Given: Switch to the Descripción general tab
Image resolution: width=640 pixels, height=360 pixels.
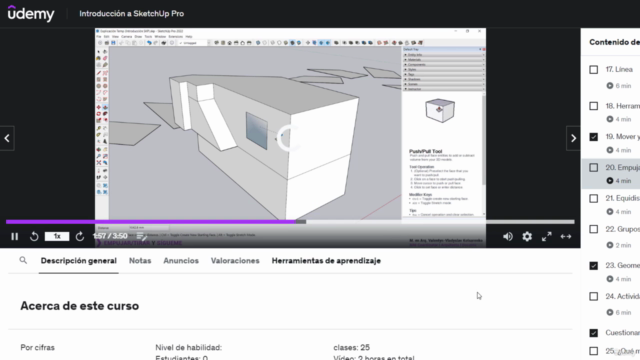Looking at the screenshot, I should pos(78,261).
